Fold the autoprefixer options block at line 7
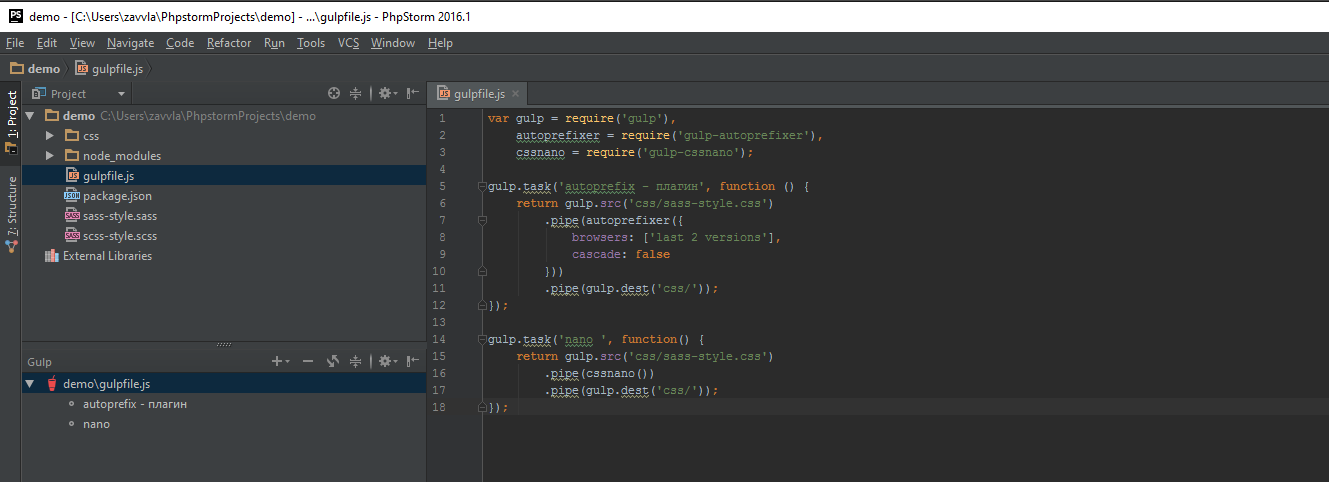 click(481, 220)
